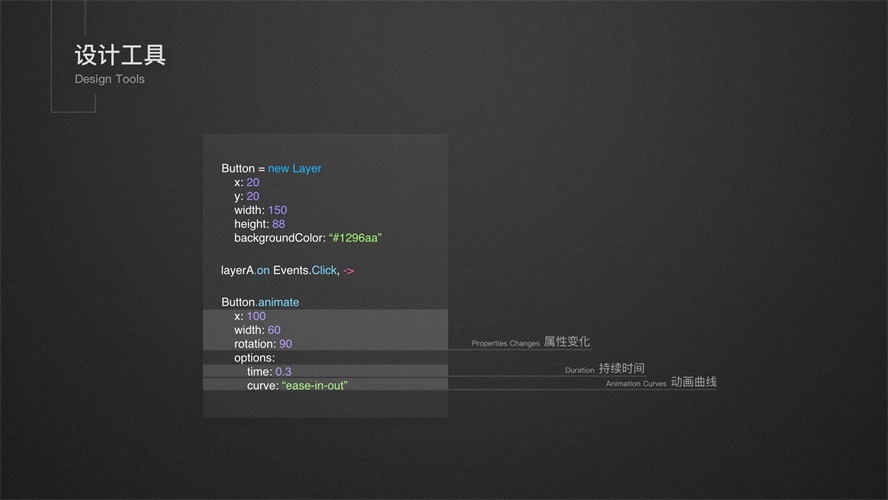888x500 pixels.
Task: Click the pink '->' arrow symbol
Action: tap(348, 271)
